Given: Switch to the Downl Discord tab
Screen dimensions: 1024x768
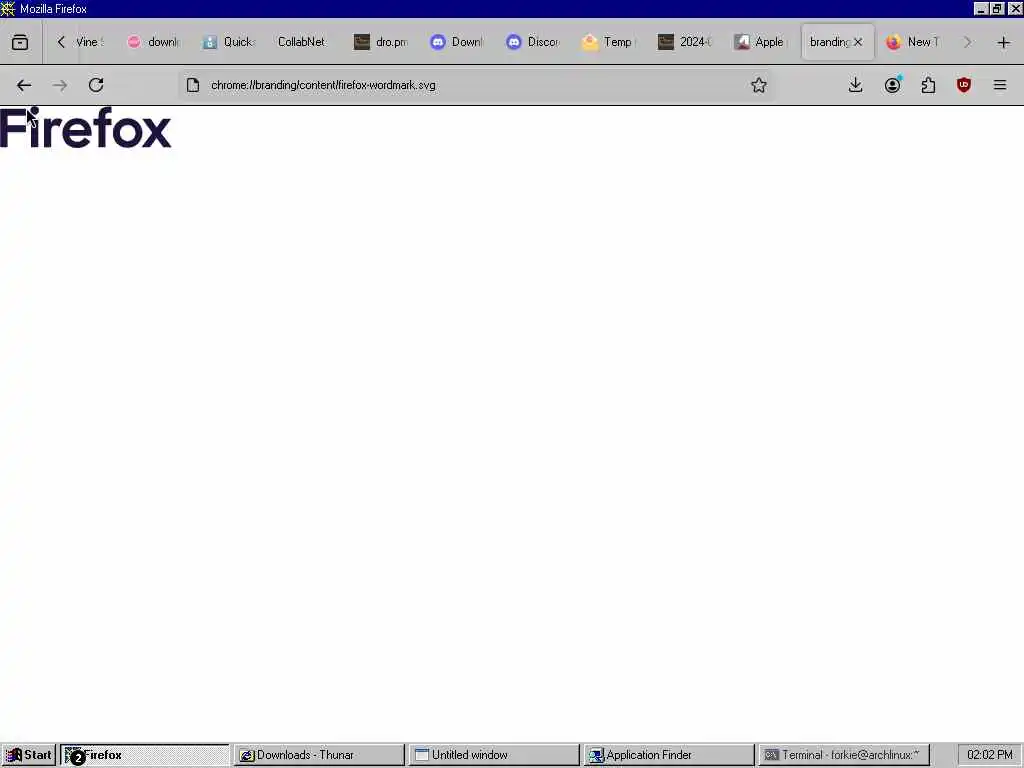Looking at the screenshot, I should tap(456, 42).
